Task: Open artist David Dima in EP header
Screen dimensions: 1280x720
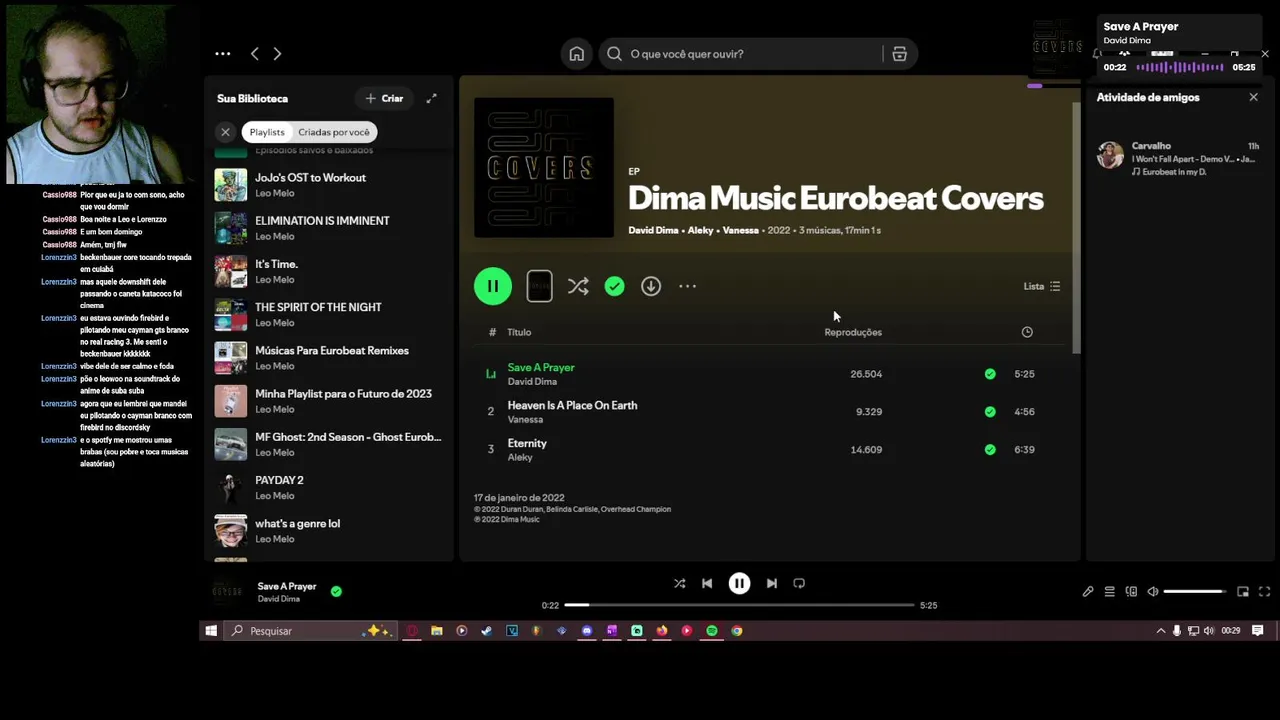Action: click(x=653, y=230)
